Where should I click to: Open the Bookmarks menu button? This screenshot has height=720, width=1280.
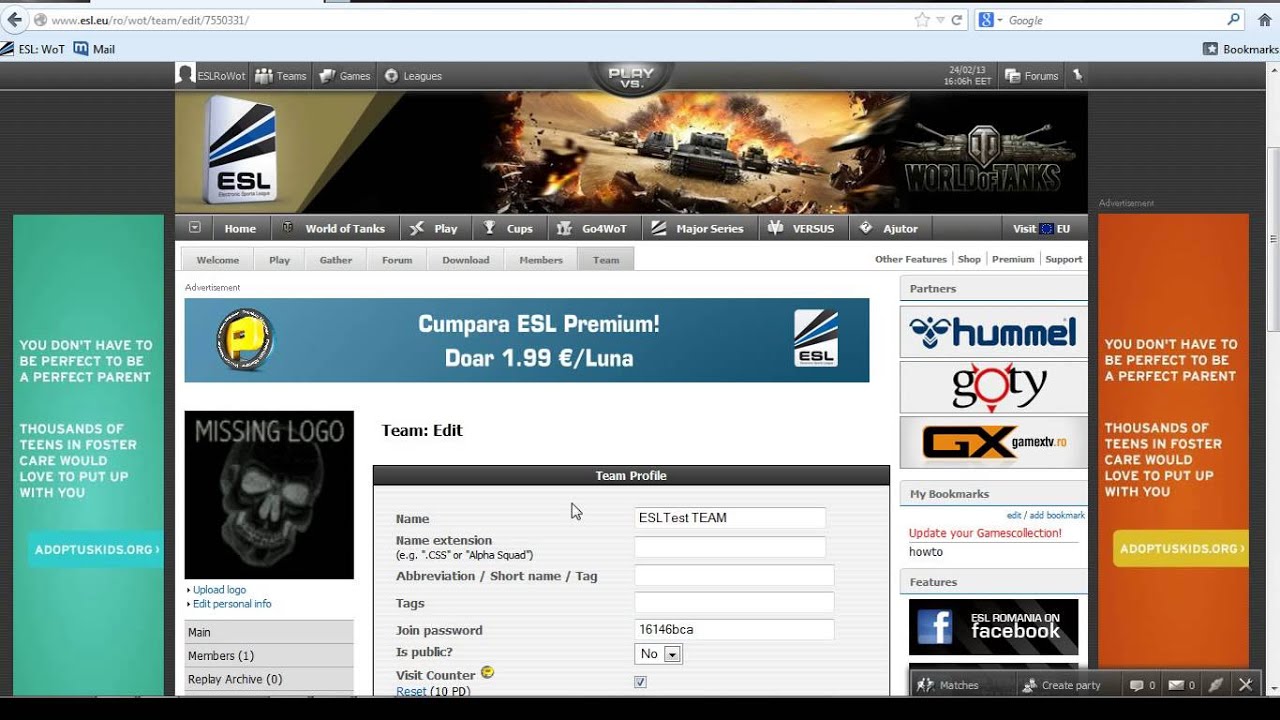pyautogui.click(x=1240, y=48)
